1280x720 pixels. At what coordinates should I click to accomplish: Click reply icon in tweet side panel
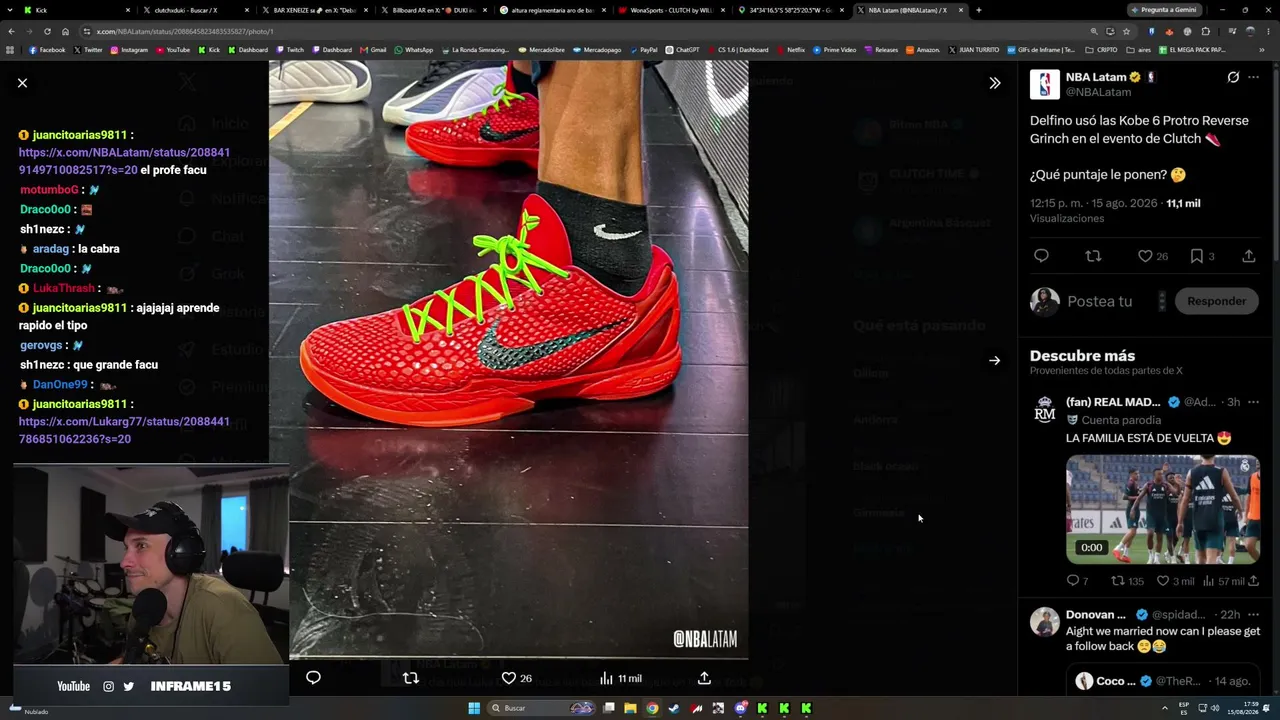tap(1041, 256)
